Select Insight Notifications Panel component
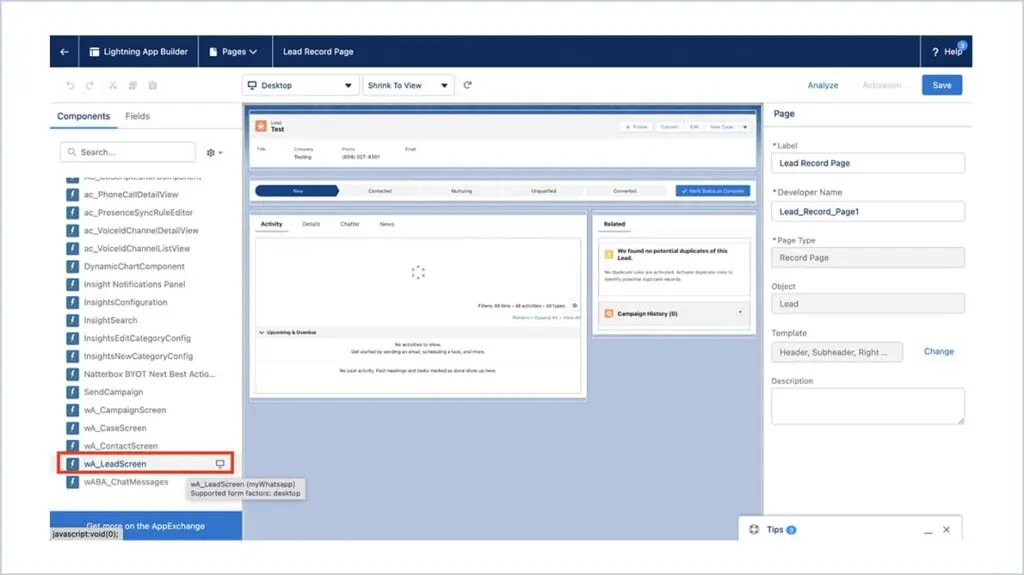The image size is (1024, 575). (135, 284)
